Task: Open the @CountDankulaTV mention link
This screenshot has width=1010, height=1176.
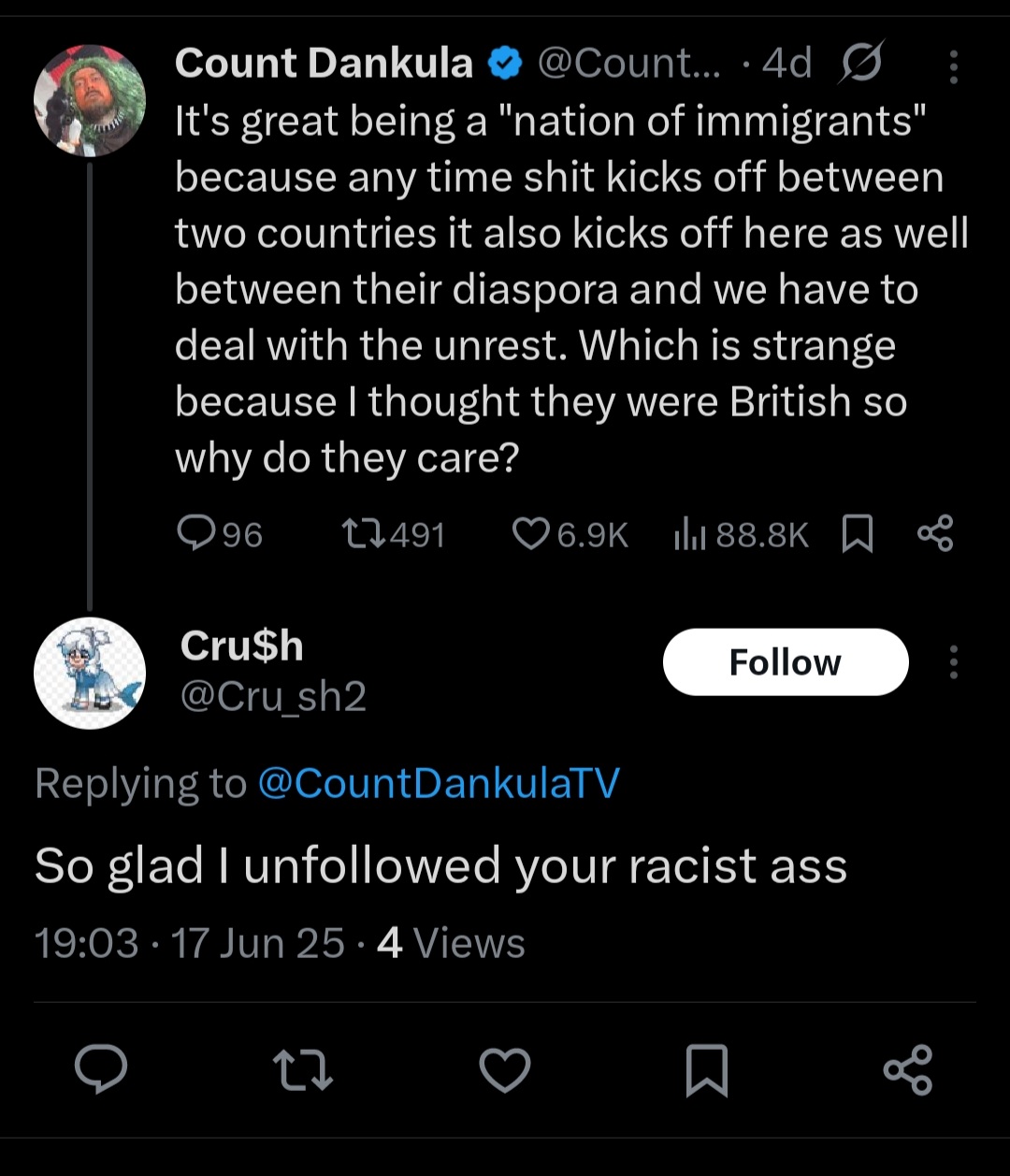Action: (438, 783)
